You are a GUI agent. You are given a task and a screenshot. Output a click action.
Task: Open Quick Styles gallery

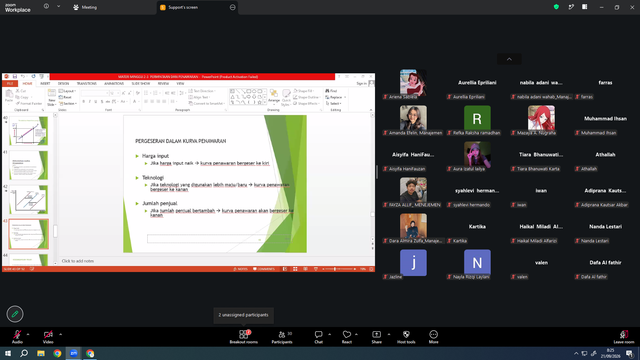pos(287,97)
